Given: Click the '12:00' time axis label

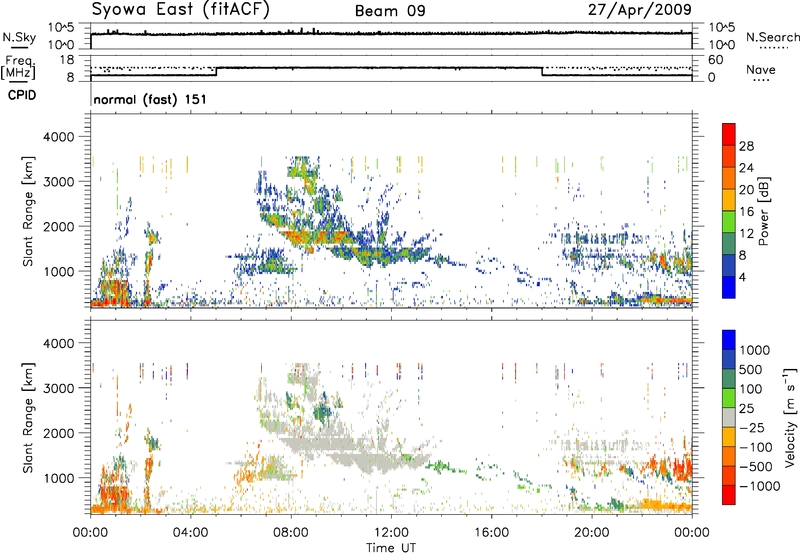Looking at the screenshot, I should coord(391,533).
